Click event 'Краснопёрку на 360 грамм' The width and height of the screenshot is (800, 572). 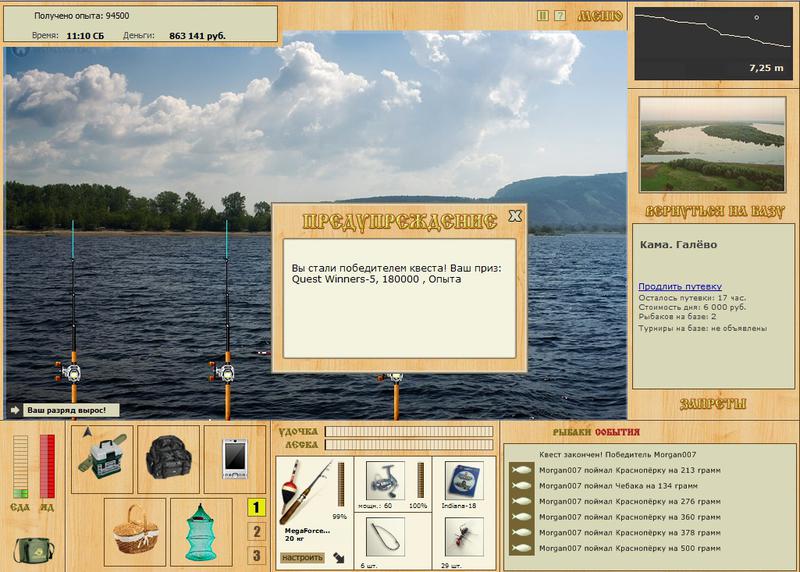(x=630, y=517)
